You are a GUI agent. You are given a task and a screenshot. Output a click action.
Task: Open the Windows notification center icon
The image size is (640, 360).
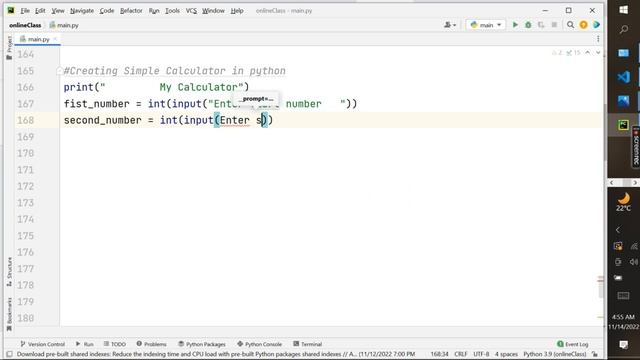pos(623,345)
